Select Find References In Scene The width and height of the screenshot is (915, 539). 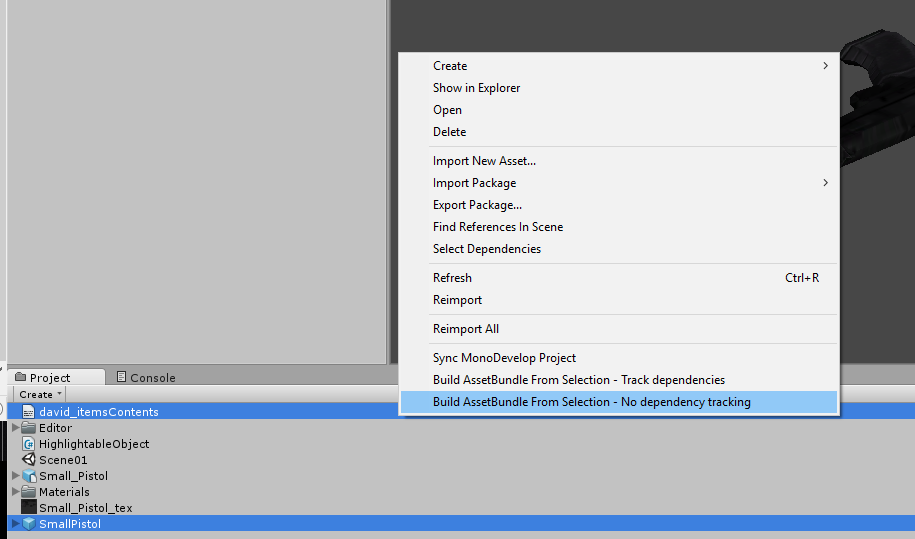[619, 227]
